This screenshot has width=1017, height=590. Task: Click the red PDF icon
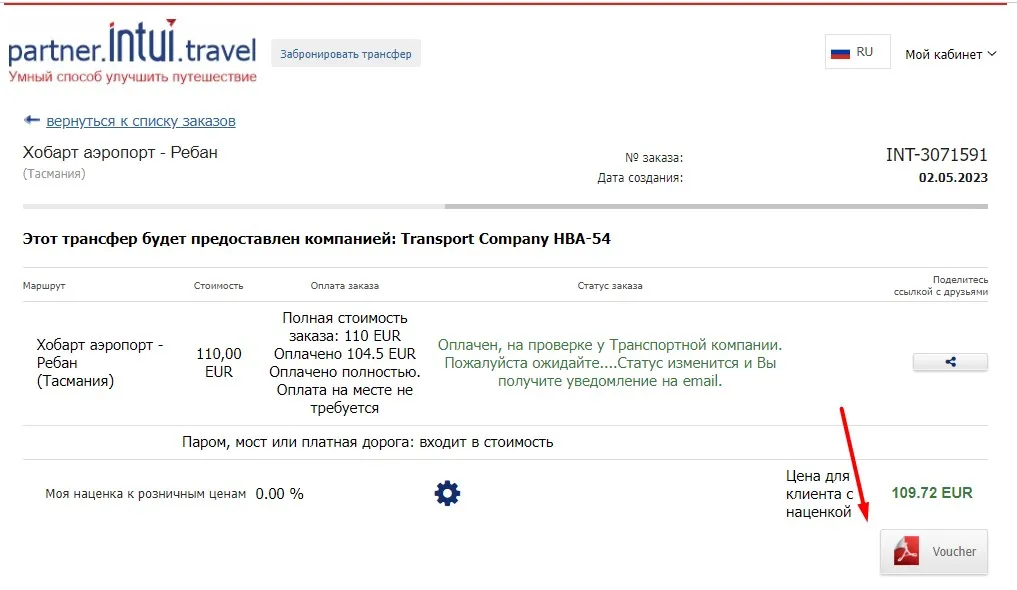point(906,551)
